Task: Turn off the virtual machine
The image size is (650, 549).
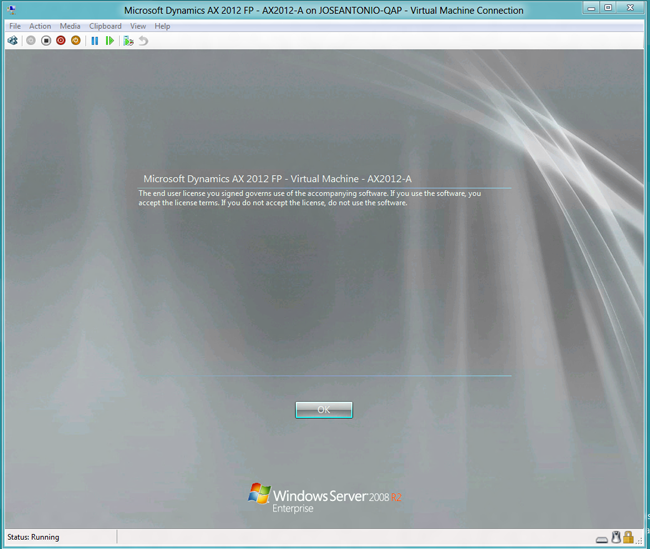Action: (x=46, y=41)
